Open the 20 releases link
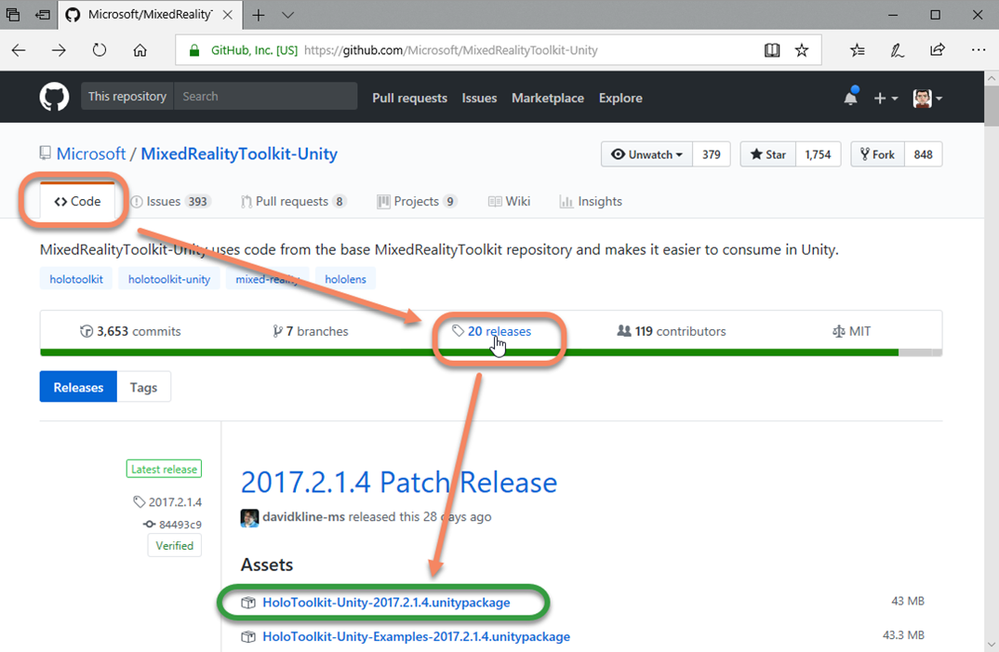This screenshot has width=999, height=652. tap(492, 331)
